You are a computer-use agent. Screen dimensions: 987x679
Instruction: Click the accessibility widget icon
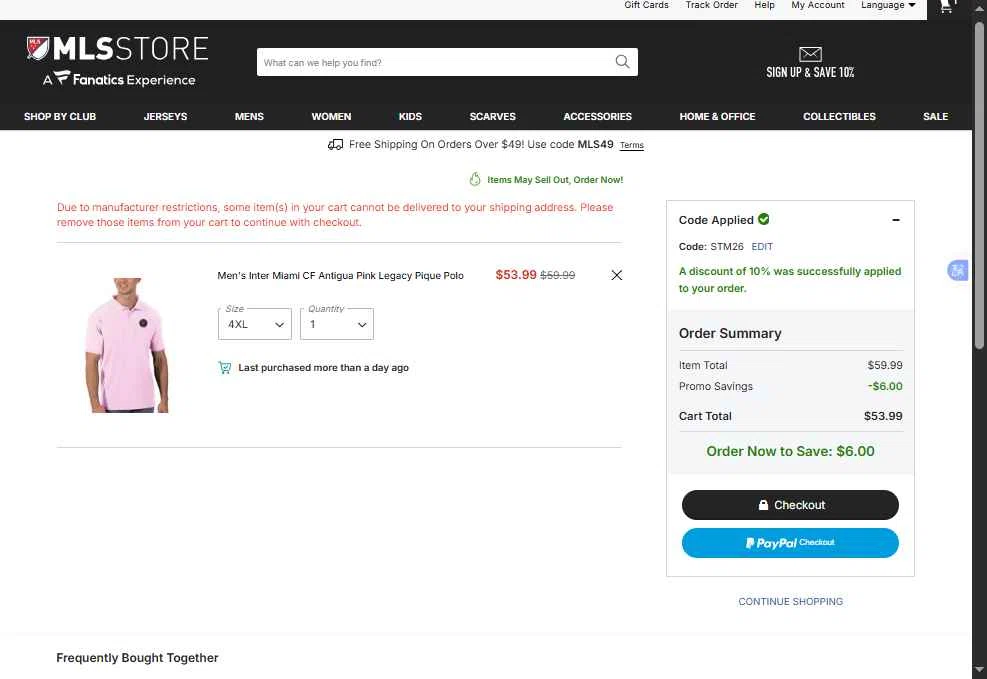click(957, 270)
